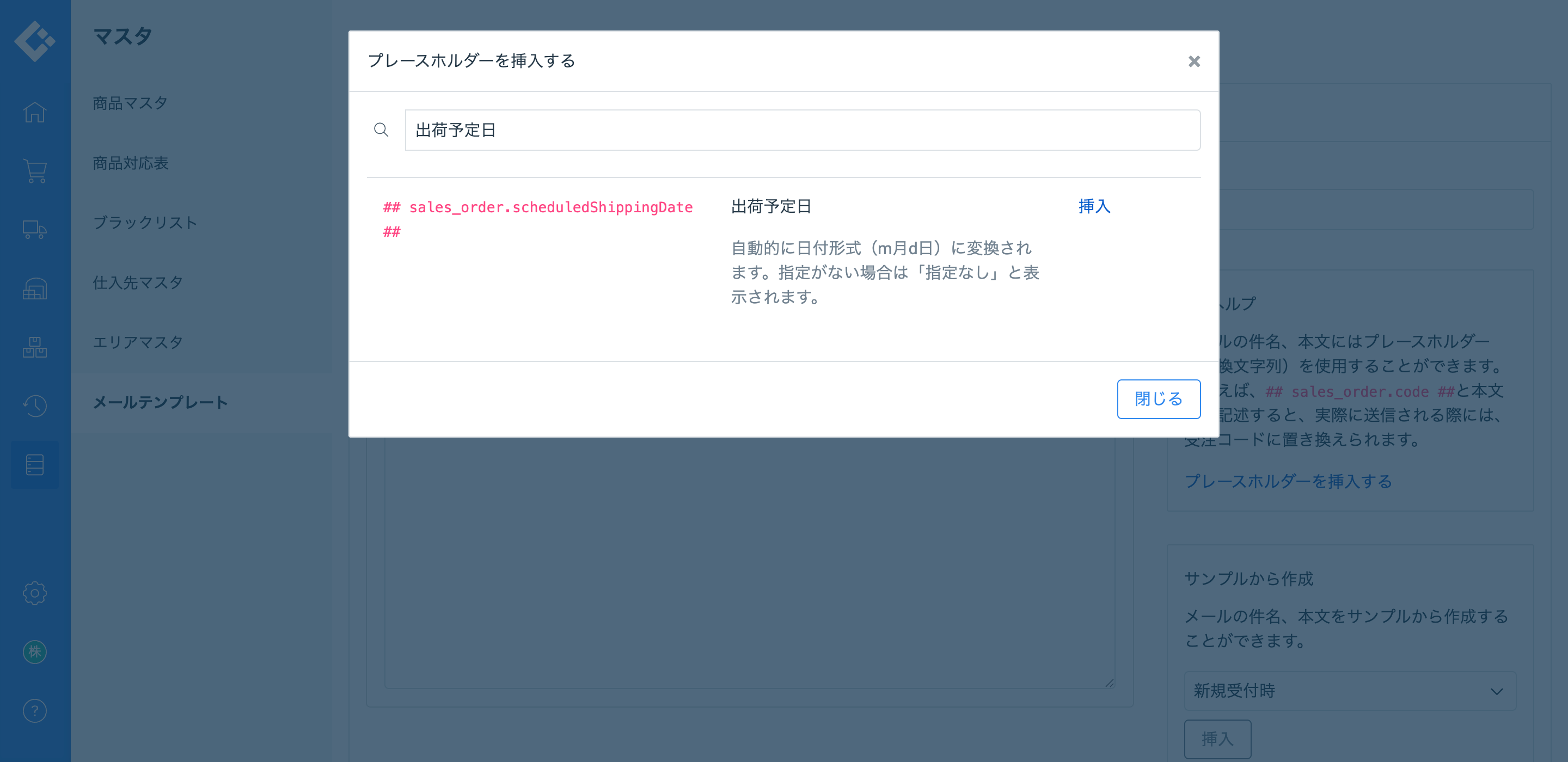Click the description 自動的に日付形式 text
The image size is (1568, 762).
tap(885, 272)
